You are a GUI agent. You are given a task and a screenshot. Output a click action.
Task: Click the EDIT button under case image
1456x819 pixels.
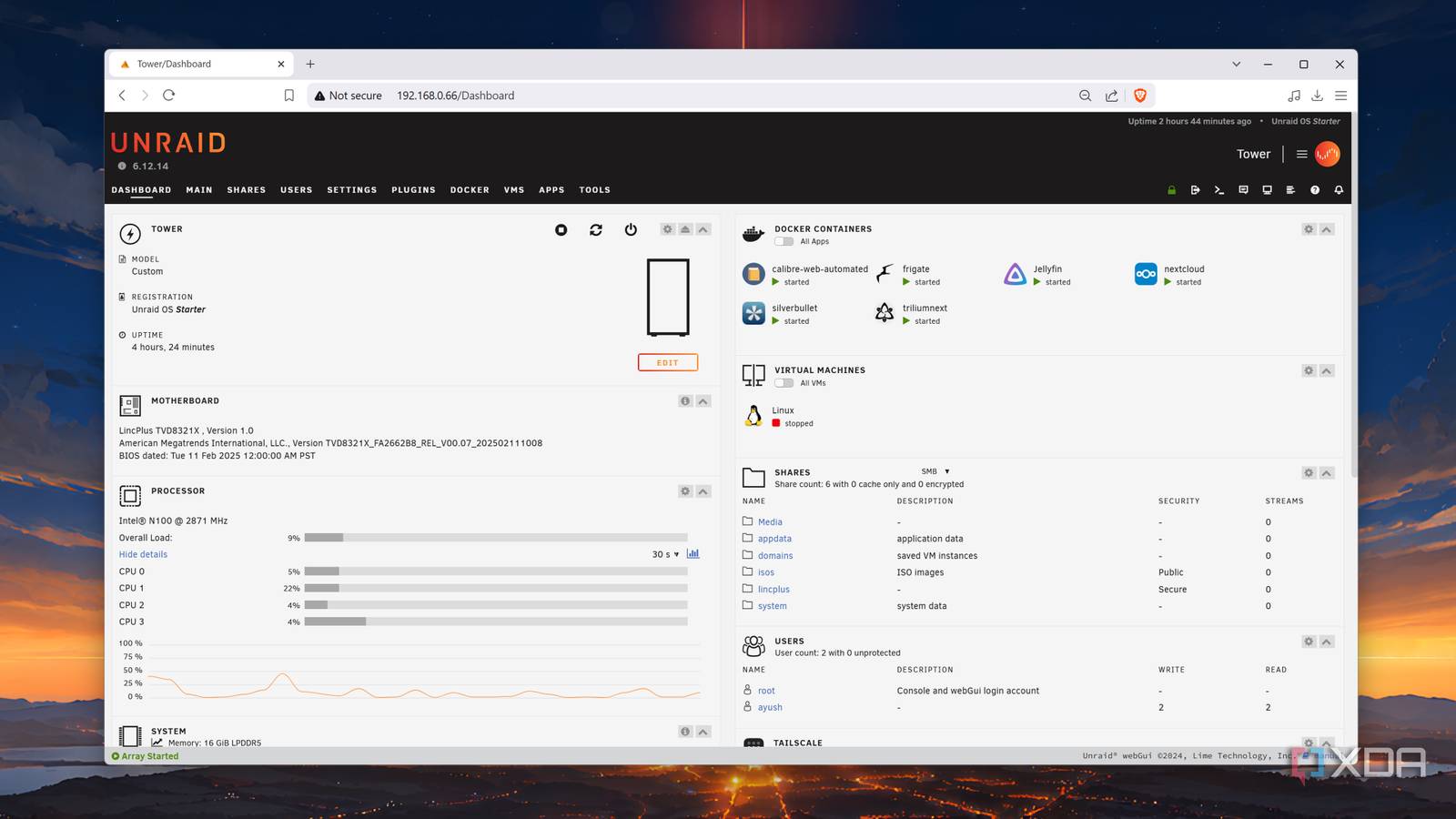point(667,362)
